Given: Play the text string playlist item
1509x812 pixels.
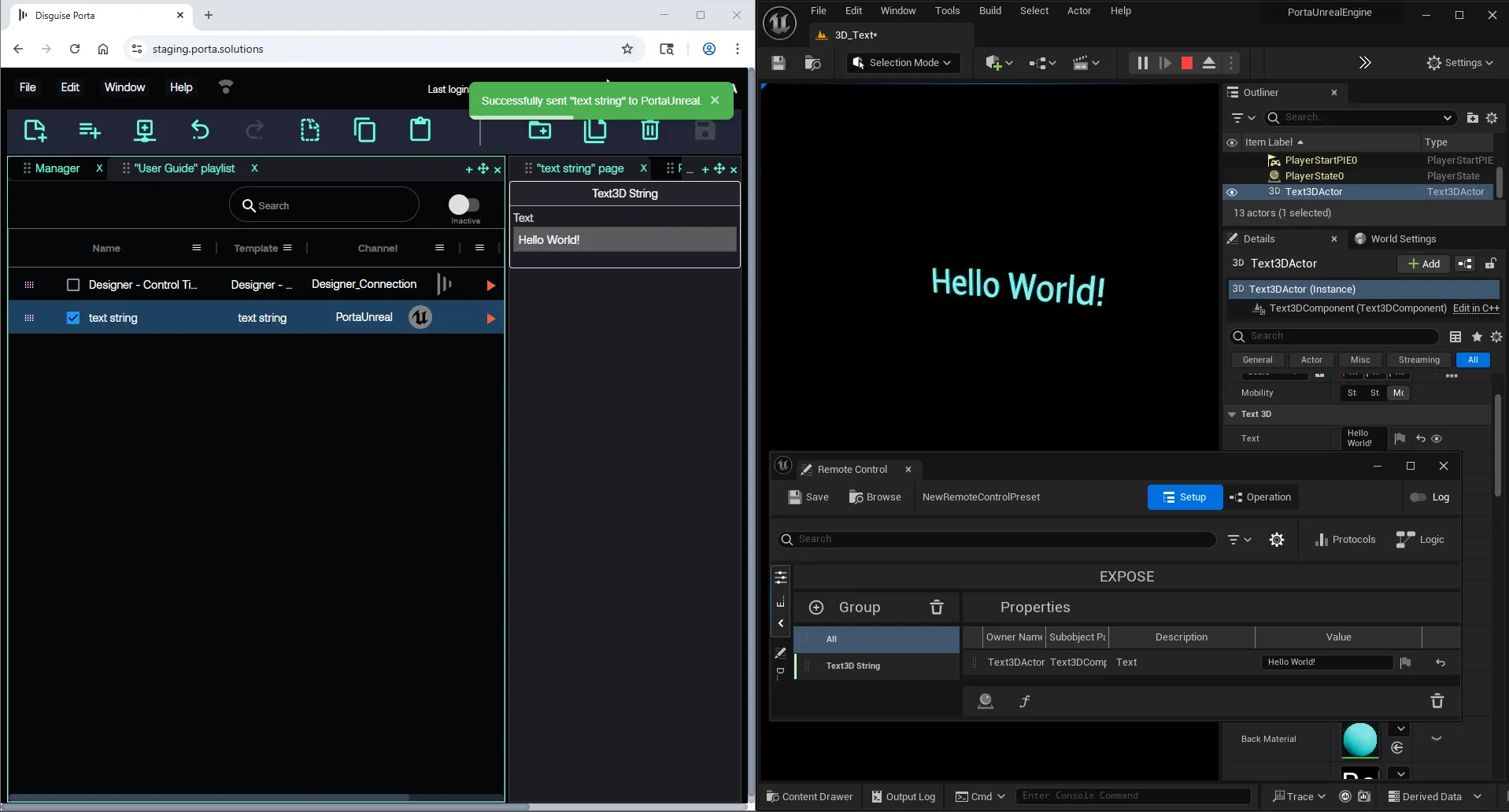Looking at the screenshot, I should tap(490, 319).
